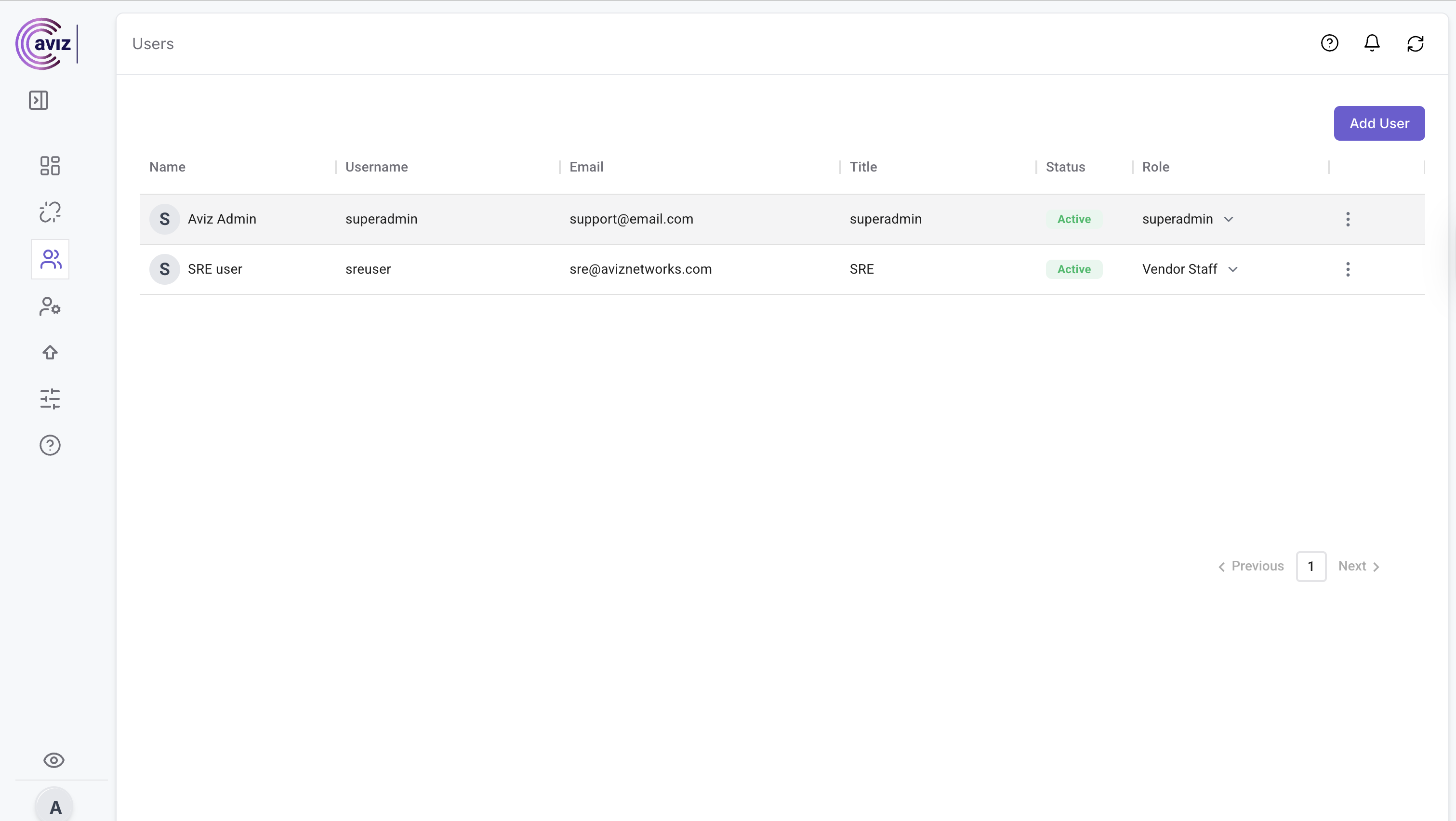1456x821 pixels.
Task: Go to the Next page
Action: (x=1359, y=566)
